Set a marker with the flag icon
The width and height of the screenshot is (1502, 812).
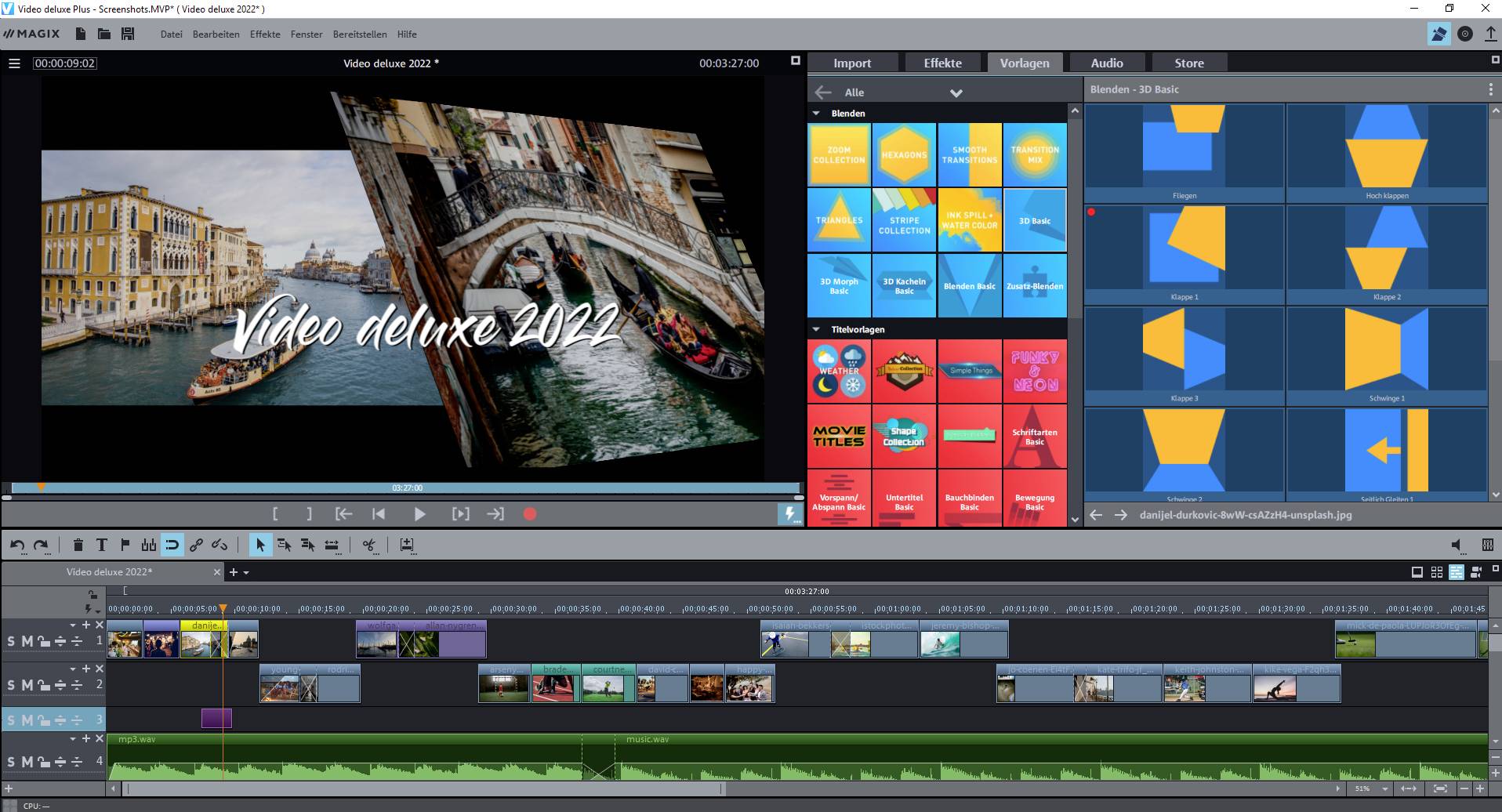[125, 545]
